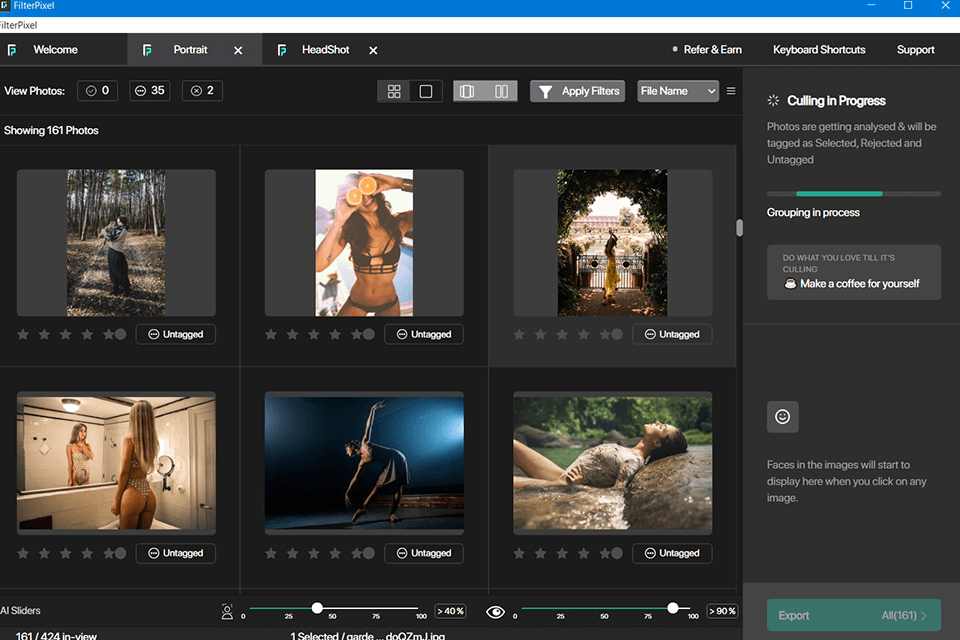960x640 pixels.
Task: Click the face focus slider handle
Action: coord(317,608)
